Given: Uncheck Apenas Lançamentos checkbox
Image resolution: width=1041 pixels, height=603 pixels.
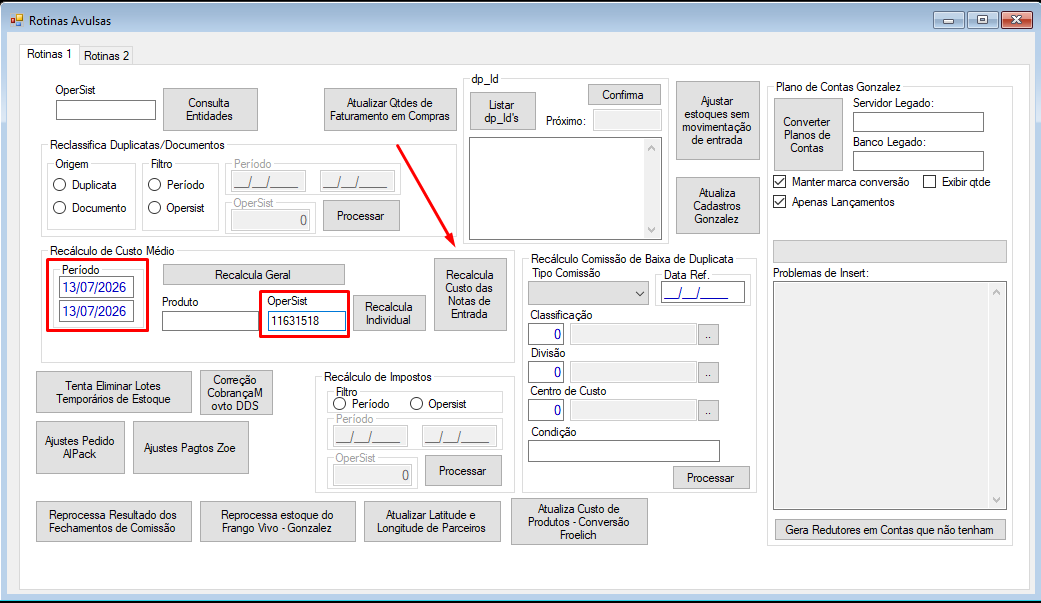Looking at the screenshot, I should coord(780,201).
